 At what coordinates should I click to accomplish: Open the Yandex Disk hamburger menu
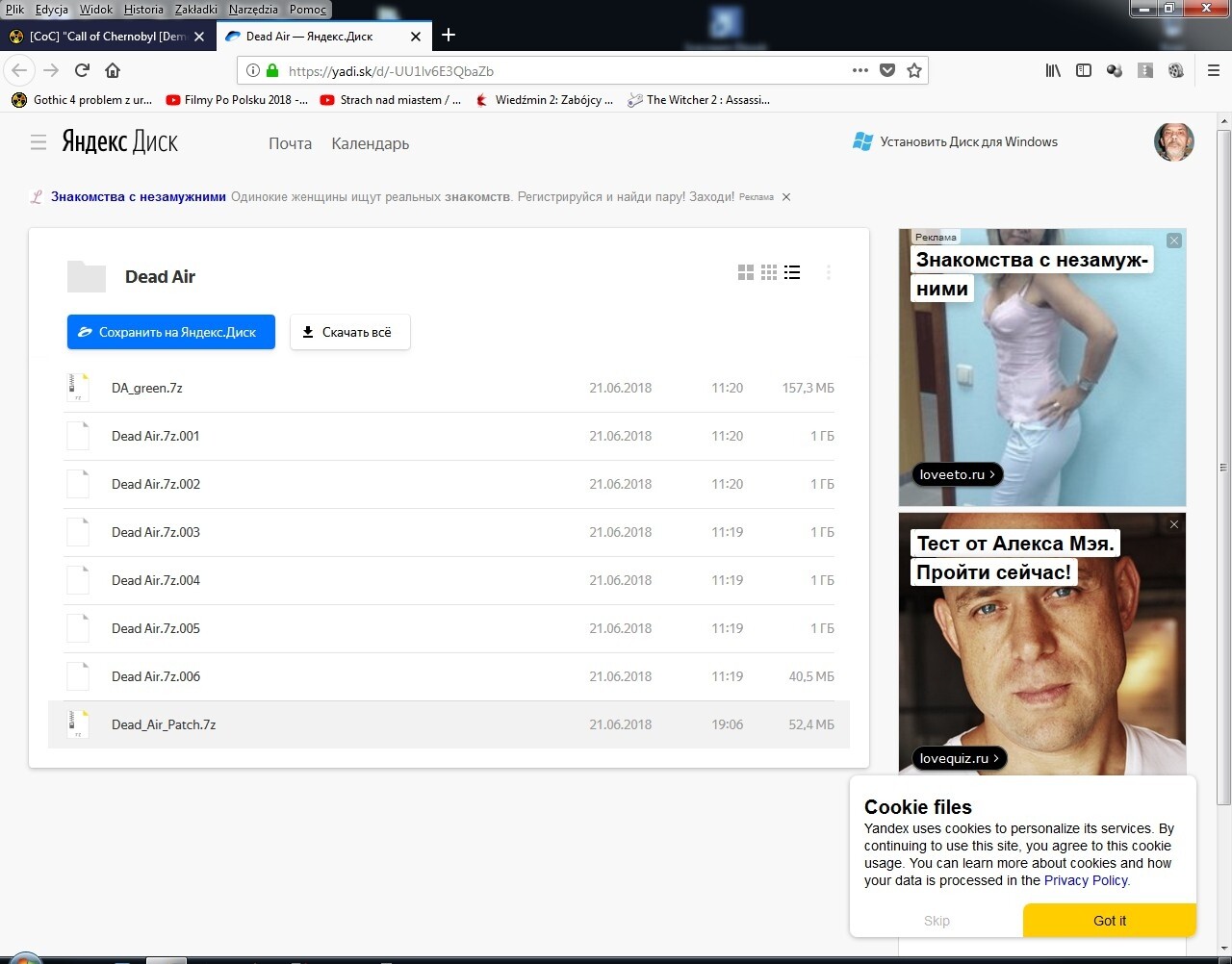click(x=38, y=142)
